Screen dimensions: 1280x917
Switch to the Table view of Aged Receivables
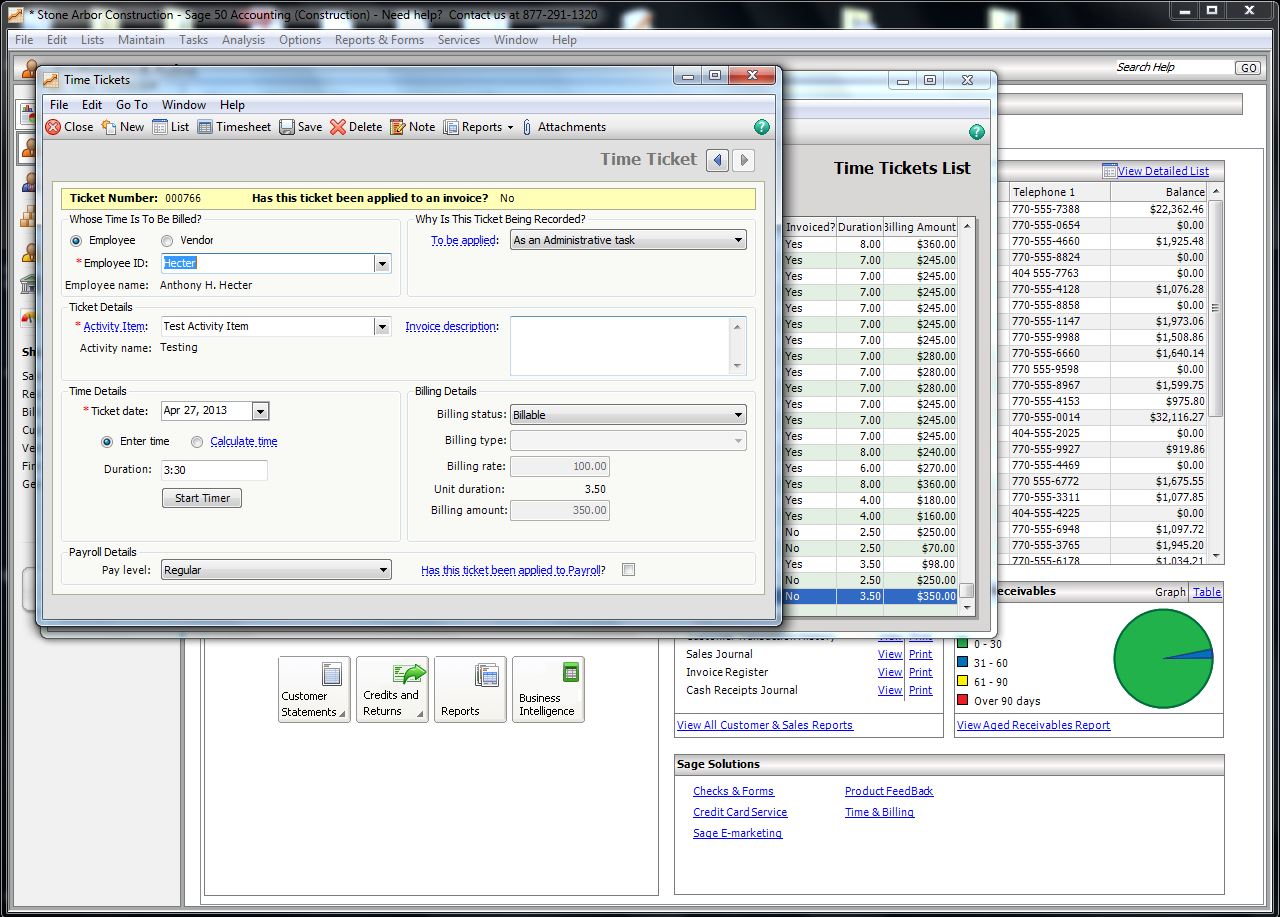click(1206, 591)
